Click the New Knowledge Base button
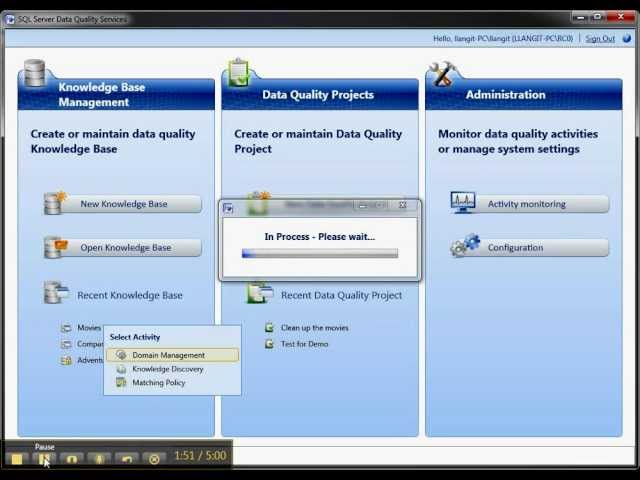The width and height of the screenshot is (640, 480). [x=123, y=204]
